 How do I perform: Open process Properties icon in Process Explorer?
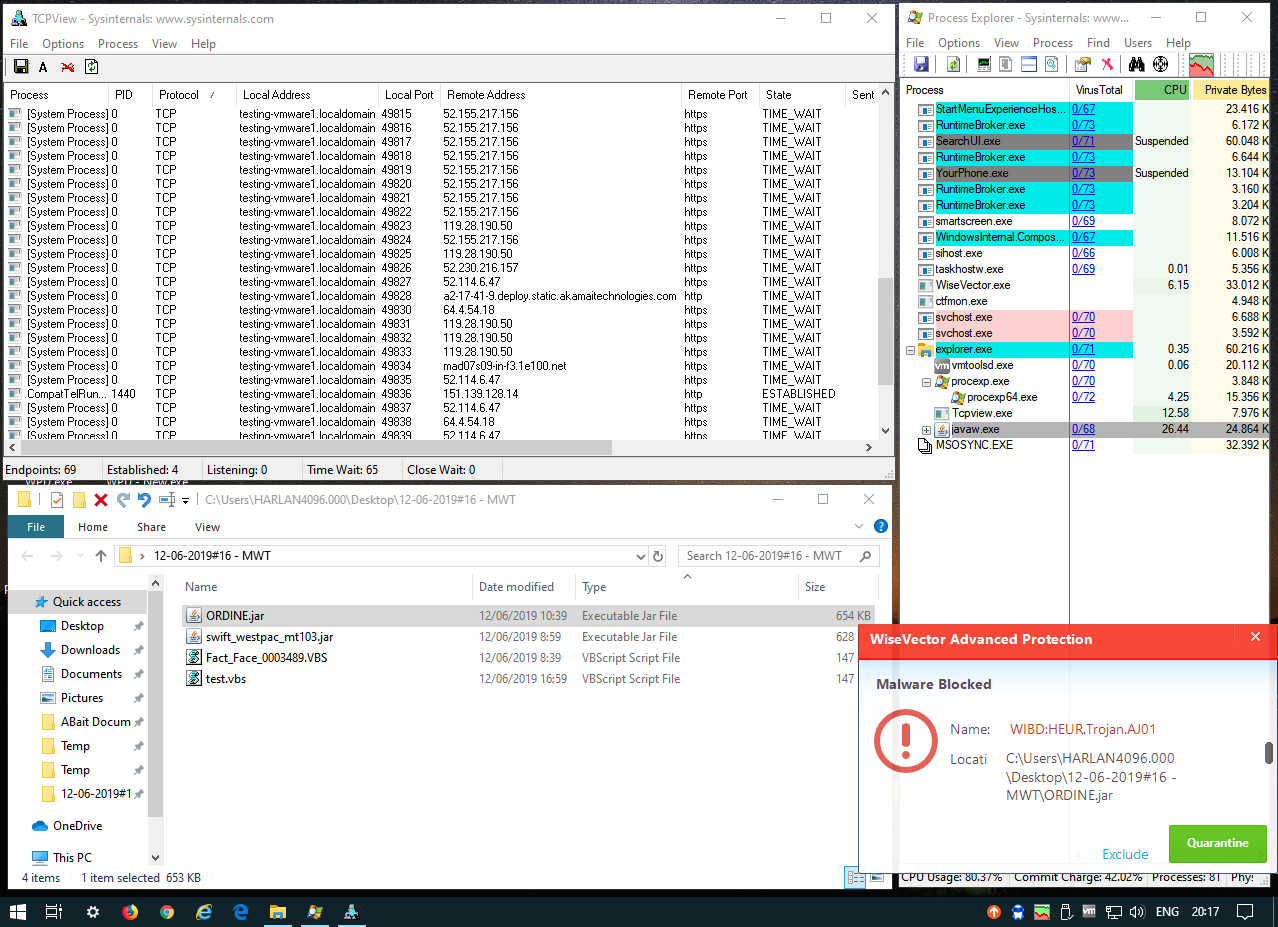pos(1082,64)
